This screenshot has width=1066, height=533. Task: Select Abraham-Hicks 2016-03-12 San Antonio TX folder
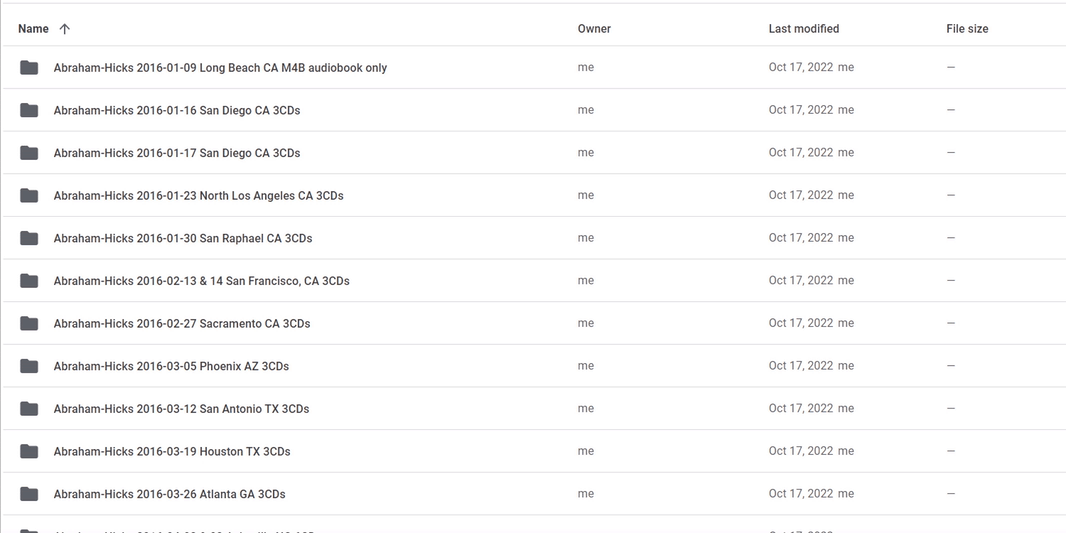[181, 409]
